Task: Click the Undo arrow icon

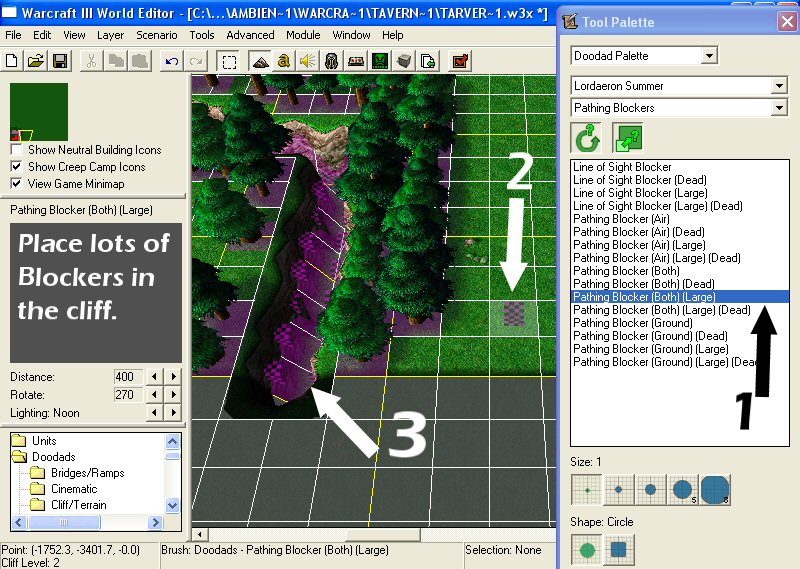Action: (171, 61)
